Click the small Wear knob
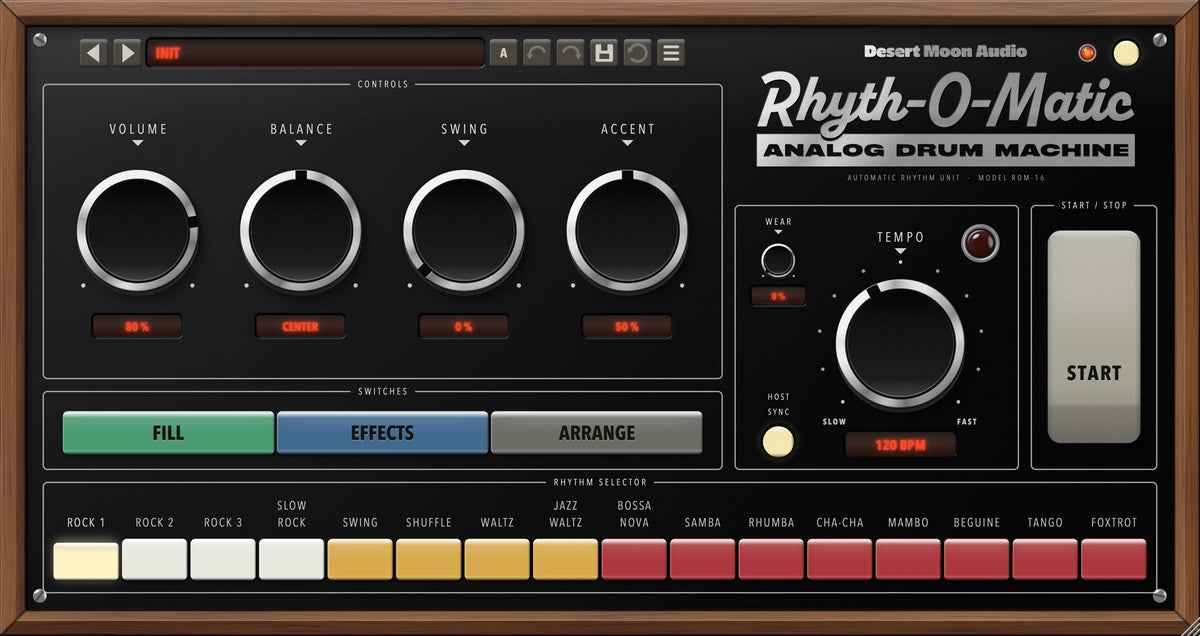Image resolution: width=1200 pixels, height=636 pixels. (x=778, y=260)
